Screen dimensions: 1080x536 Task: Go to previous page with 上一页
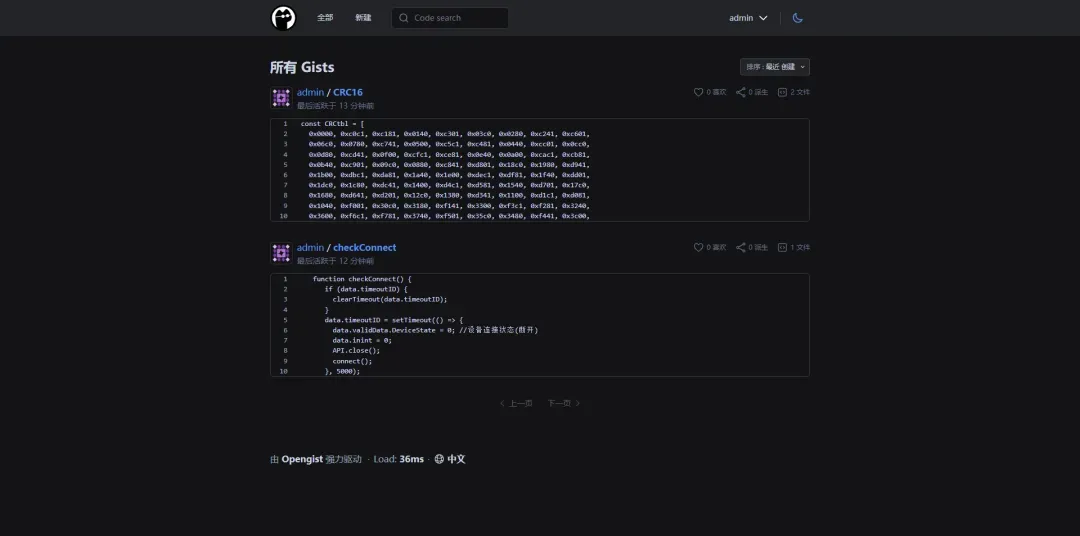(x=516, y=403)
